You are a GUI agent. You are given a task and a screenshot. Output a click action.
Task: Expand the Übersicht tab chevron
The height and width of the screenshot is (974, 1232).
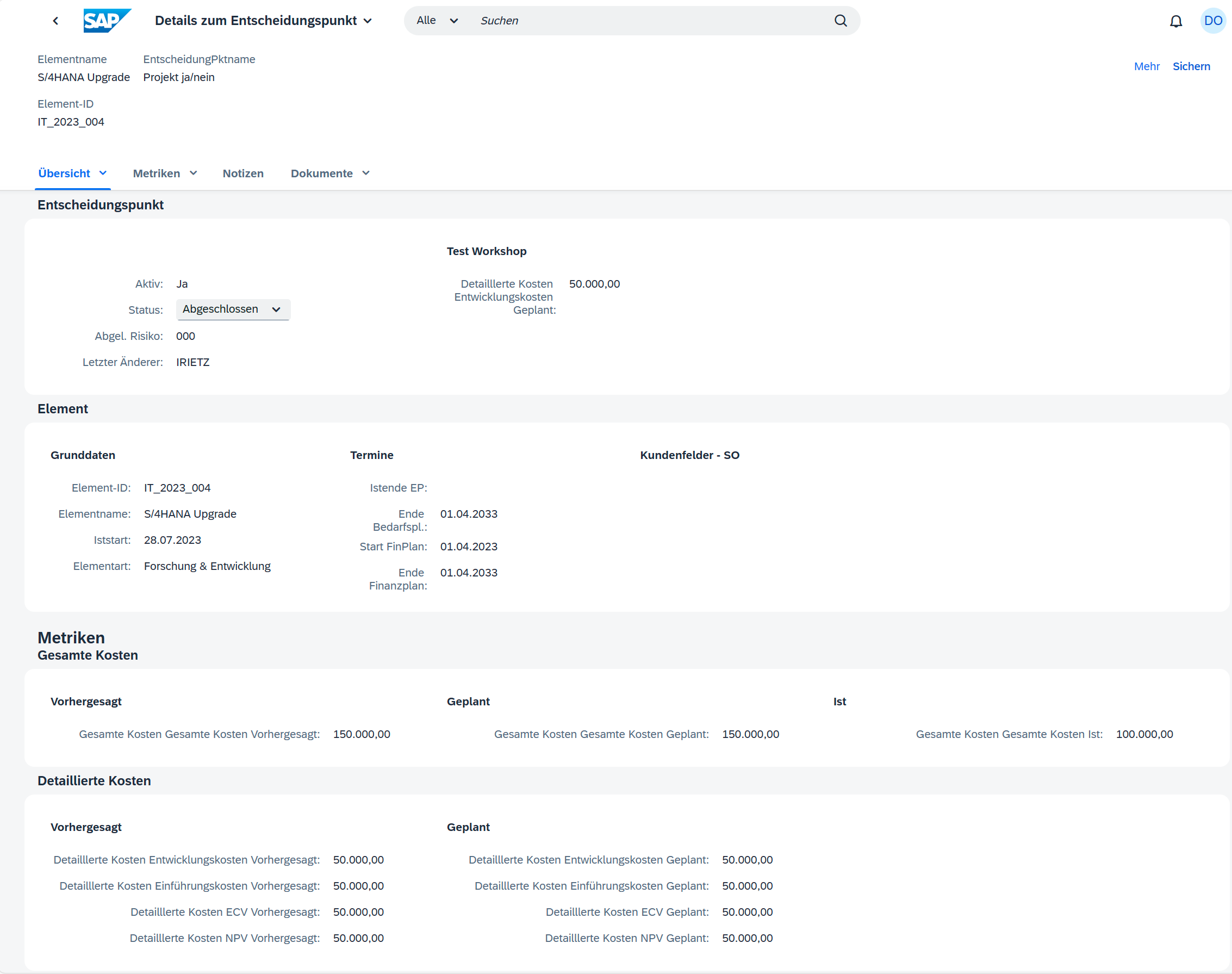pos(103,173)
